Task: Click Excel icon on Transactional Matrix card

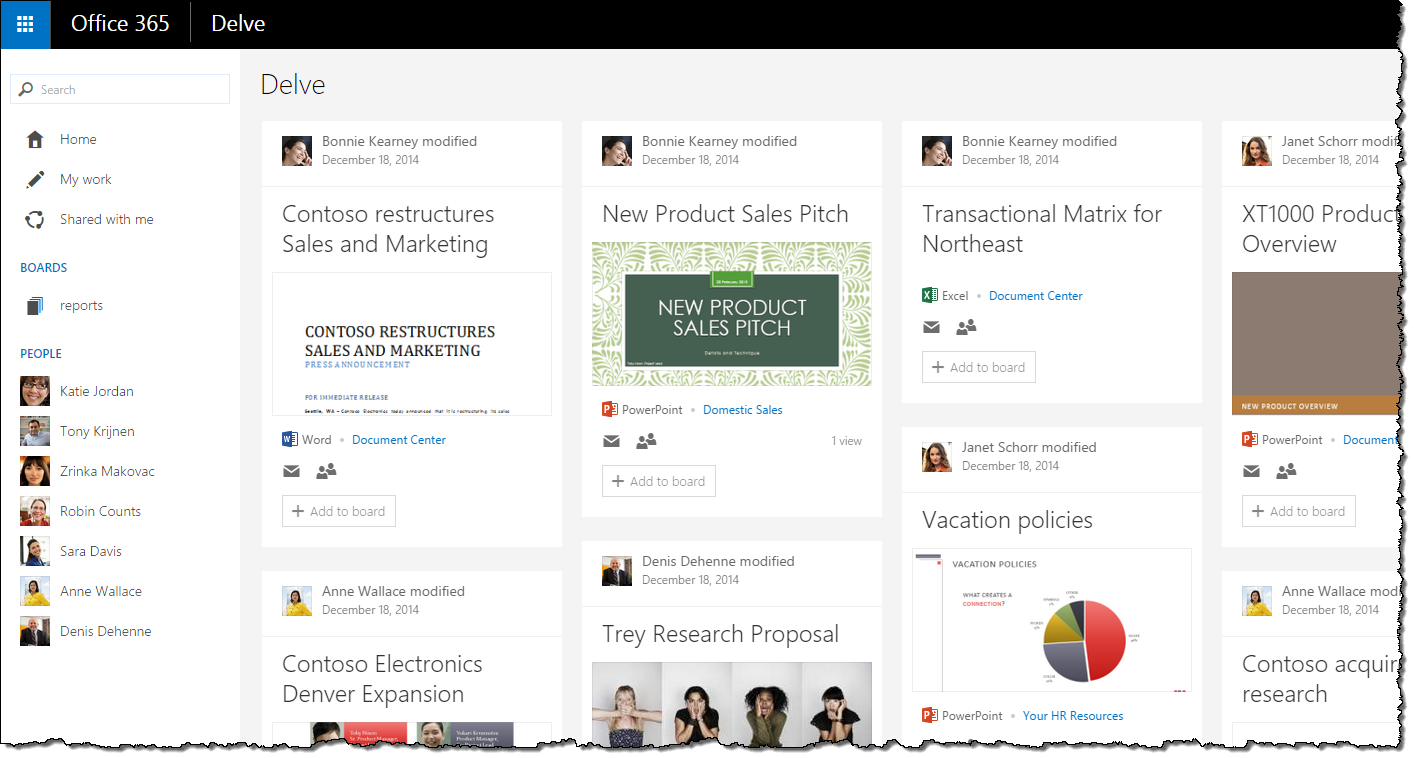Action: 930,295
